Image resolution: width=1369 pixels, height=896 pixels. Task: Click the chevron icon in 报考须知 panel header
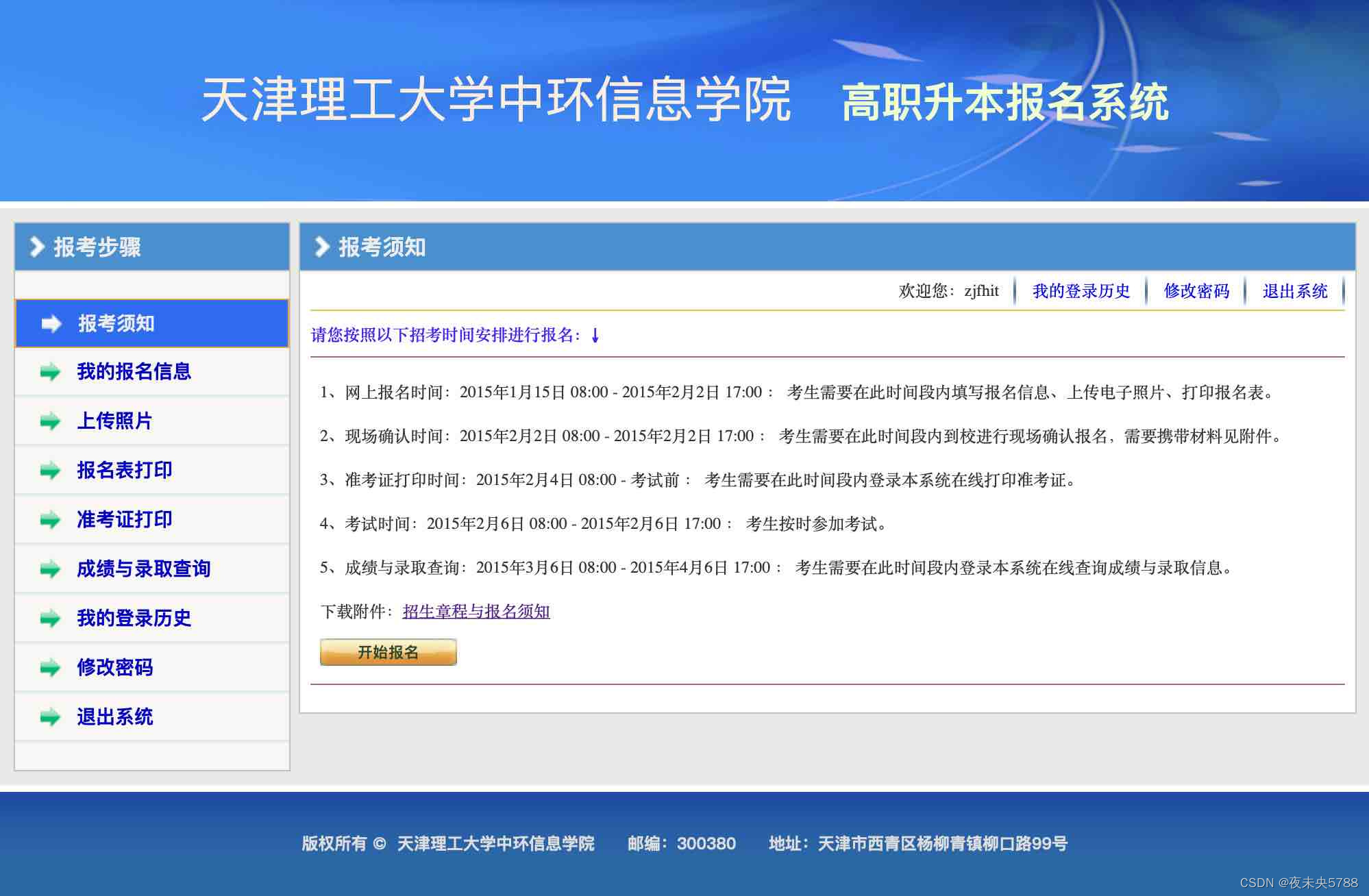point(322,247)
